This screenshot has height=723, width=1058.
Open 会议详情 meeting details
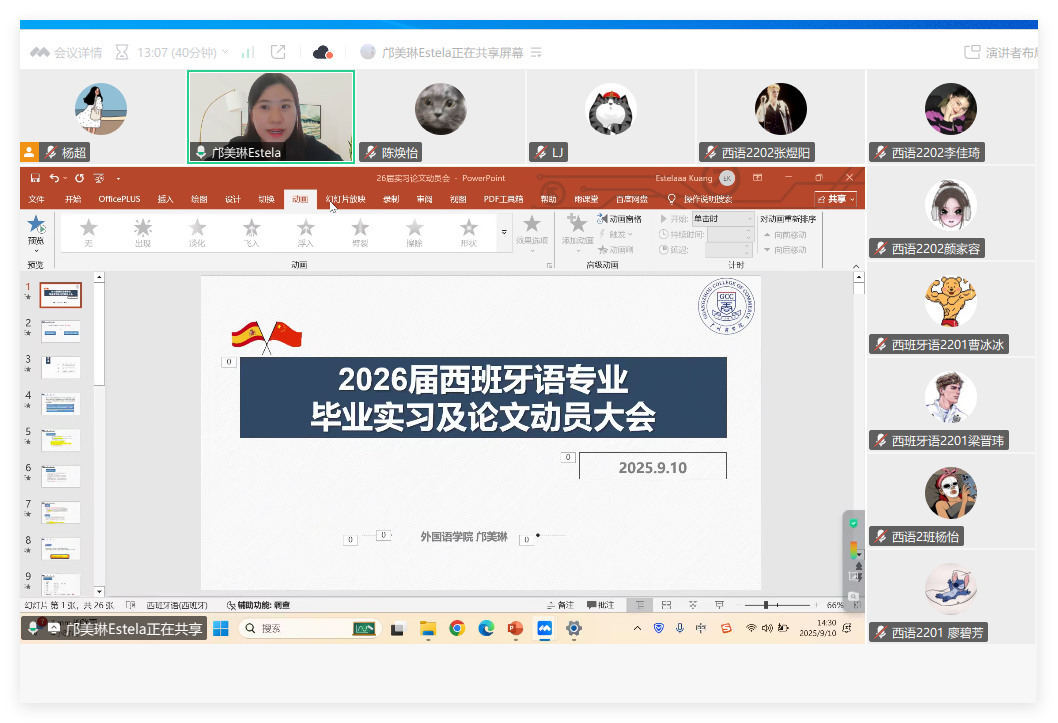pos(66,52)
